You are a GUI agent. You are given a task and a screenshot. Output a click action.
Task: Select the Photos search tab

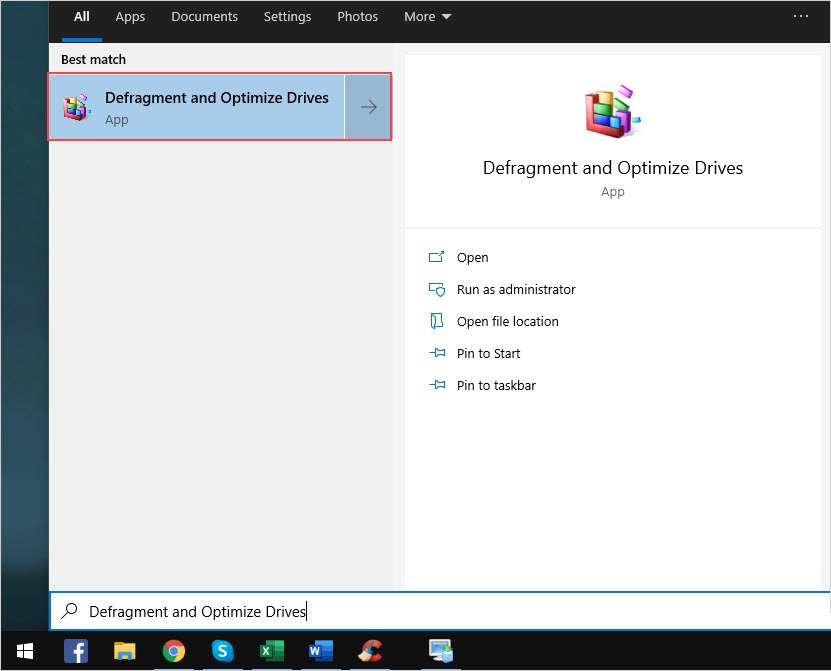point(357,17)
